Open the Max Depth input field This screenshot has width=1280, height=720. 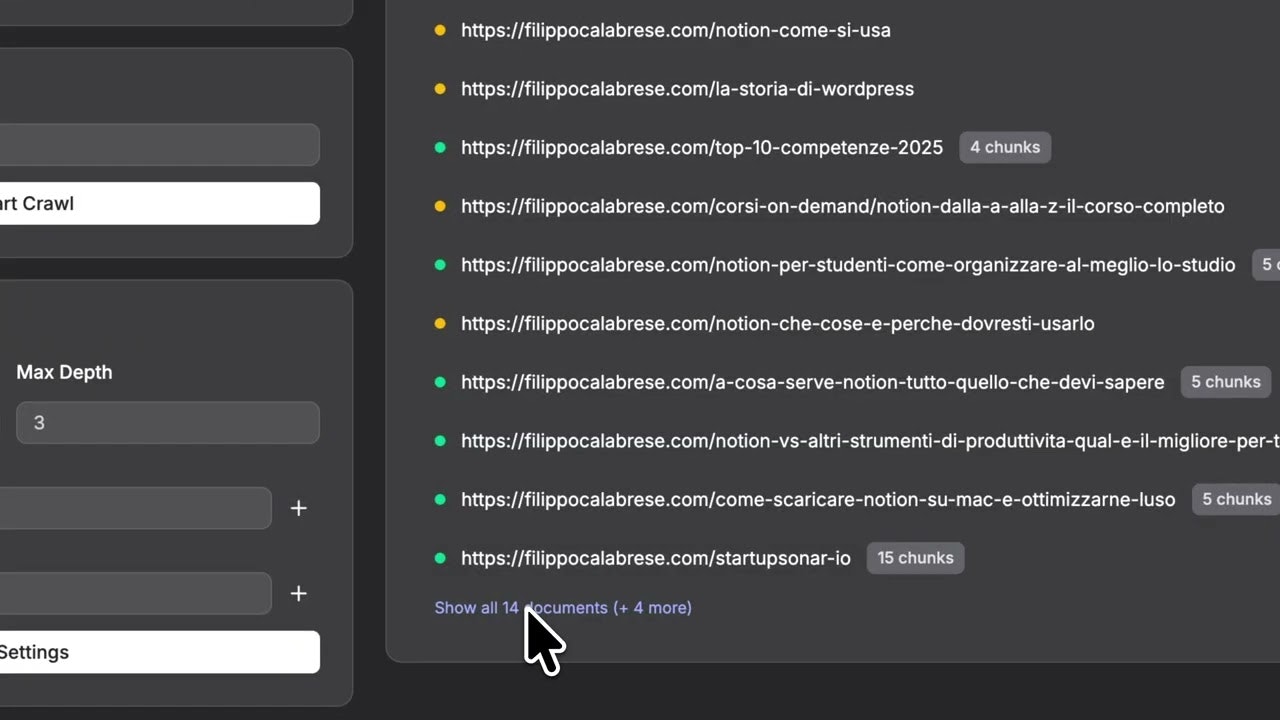pos(168,423)
